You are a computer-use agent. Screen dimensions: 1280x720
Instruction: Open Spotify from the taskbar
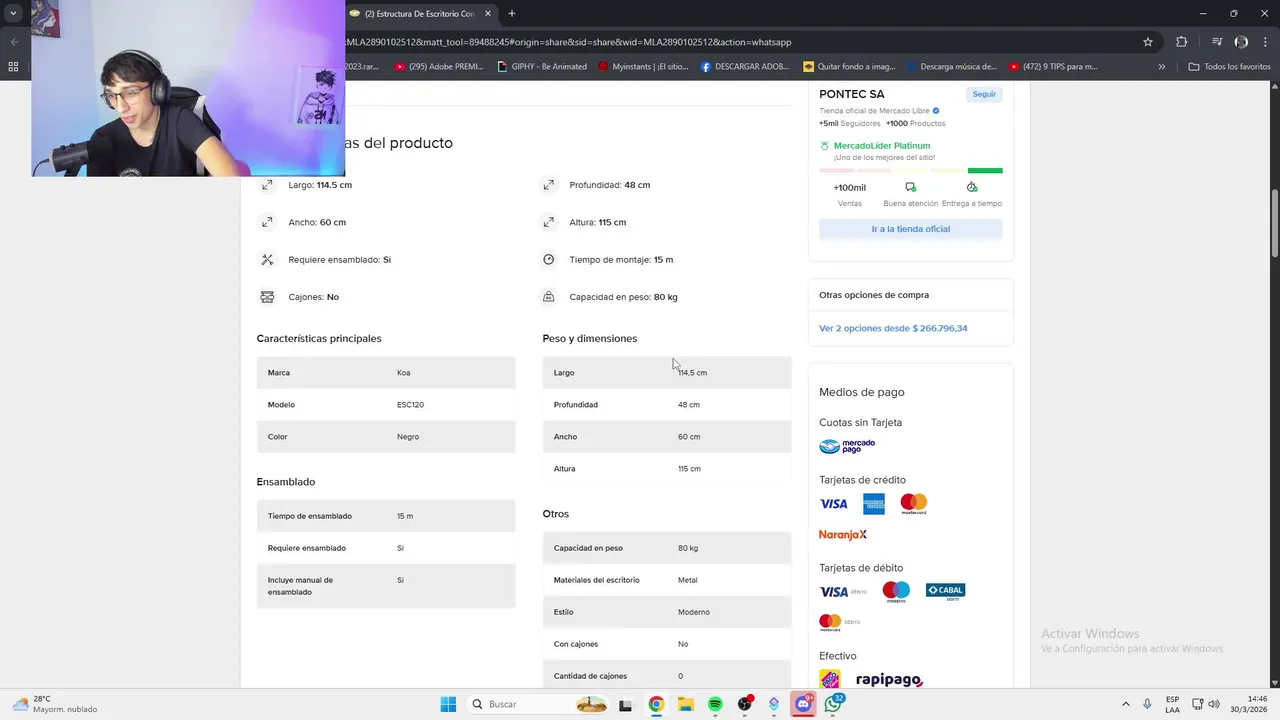coord(715,704)
